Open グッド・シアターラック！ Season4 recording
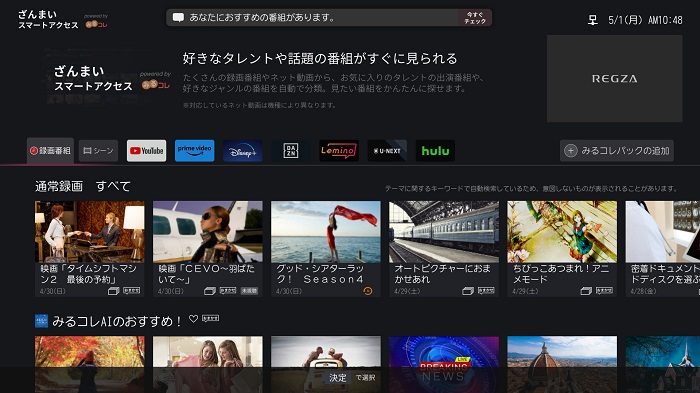Screen dimensions: 700x393 326,248
